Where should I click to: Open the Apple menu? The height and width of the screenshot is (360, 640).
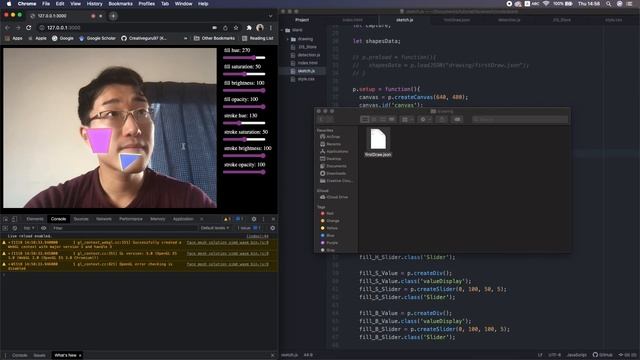pos(9,4)
